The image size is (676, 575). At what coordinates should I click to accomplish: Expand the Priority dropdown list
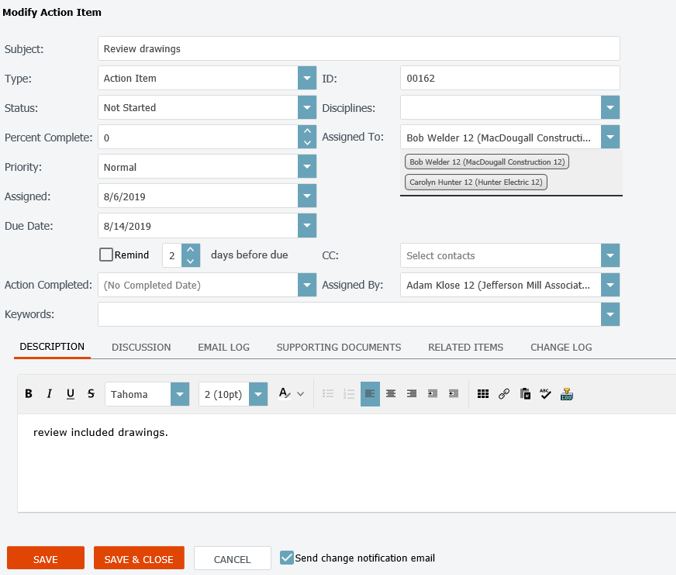307,166
